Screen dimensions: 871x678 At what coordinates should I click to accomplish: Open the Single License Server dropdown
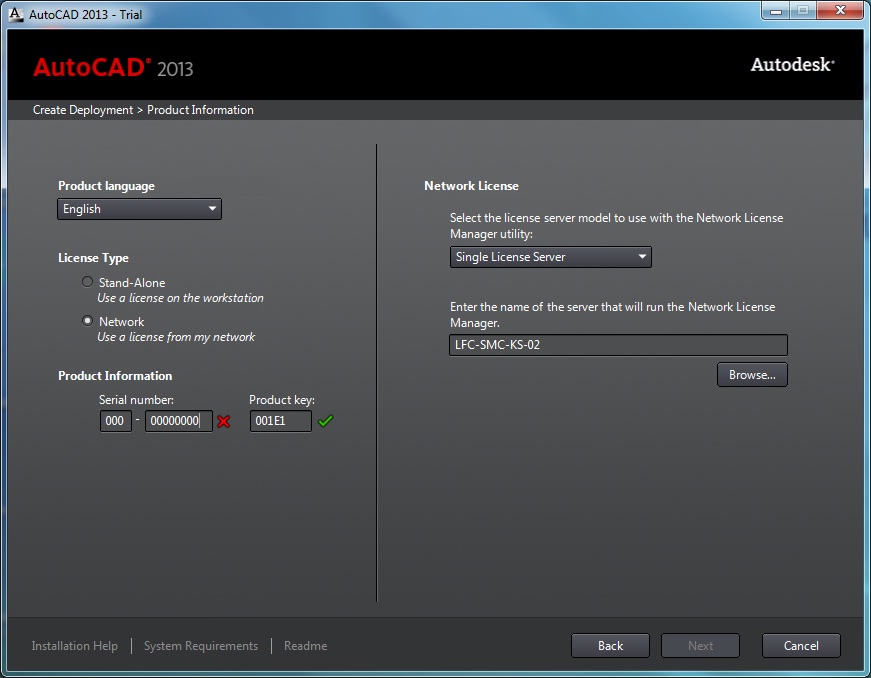coord(550,257)
